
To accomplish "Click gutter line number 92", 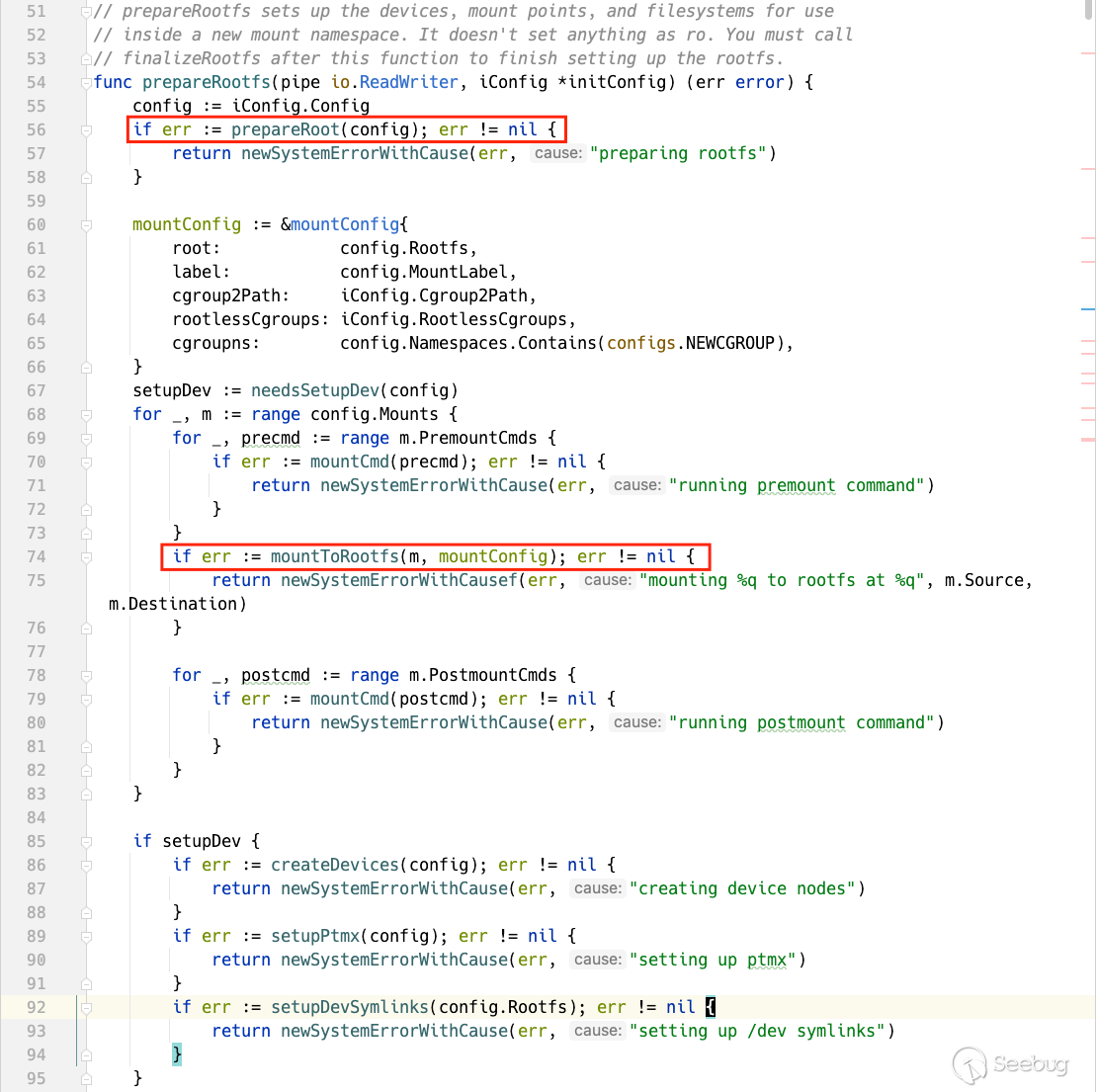I will pos(37,1007).
